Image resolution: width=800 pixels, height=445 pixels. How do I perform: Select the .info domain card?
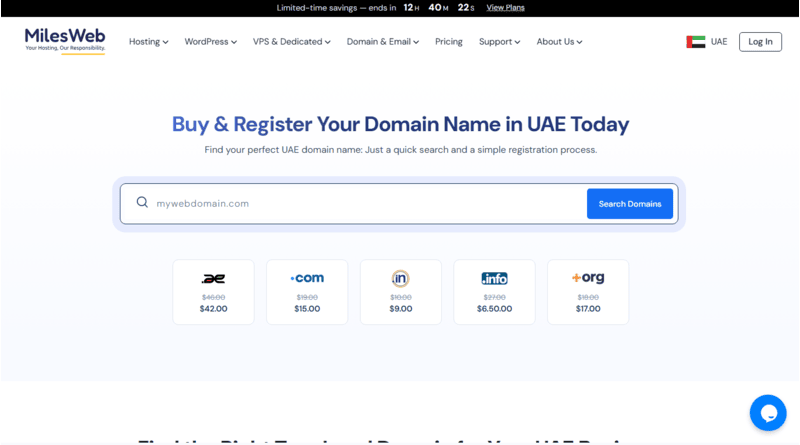coord(494,292)
